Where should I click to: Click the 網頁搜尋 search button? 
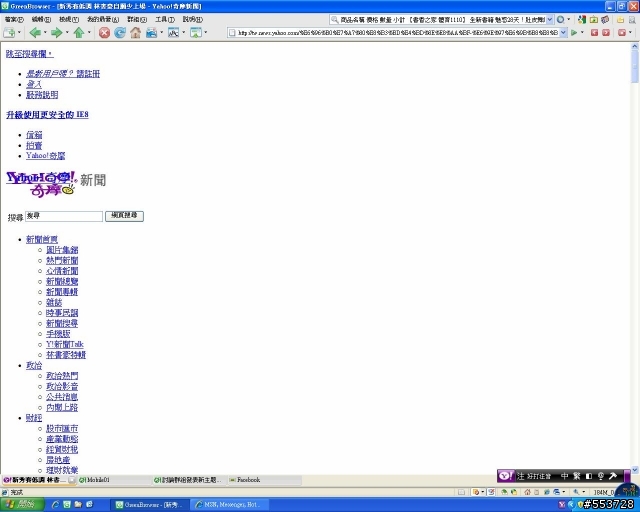[x=124, y=216]
